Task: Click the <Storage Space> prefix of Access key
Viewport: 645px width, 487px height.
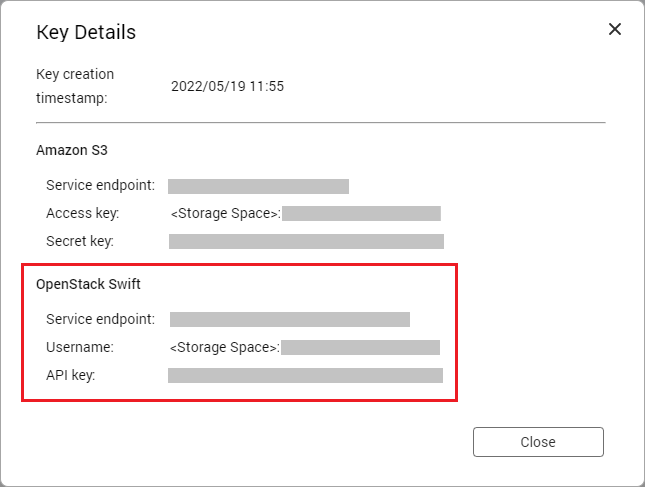Action: pyautogui.click(x=225, y=213)
